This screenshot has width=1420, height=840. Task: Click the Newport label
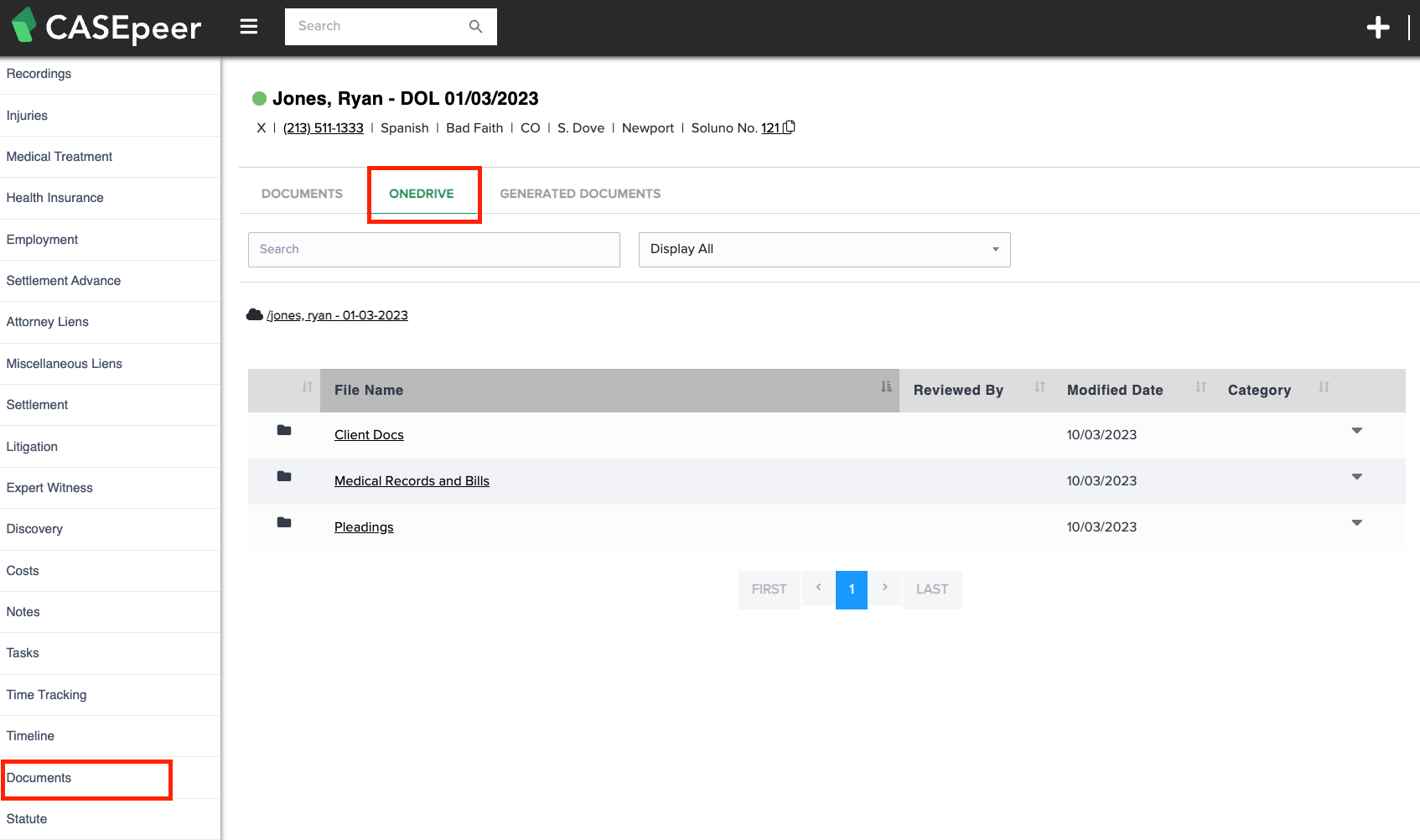tap(648, 128)
